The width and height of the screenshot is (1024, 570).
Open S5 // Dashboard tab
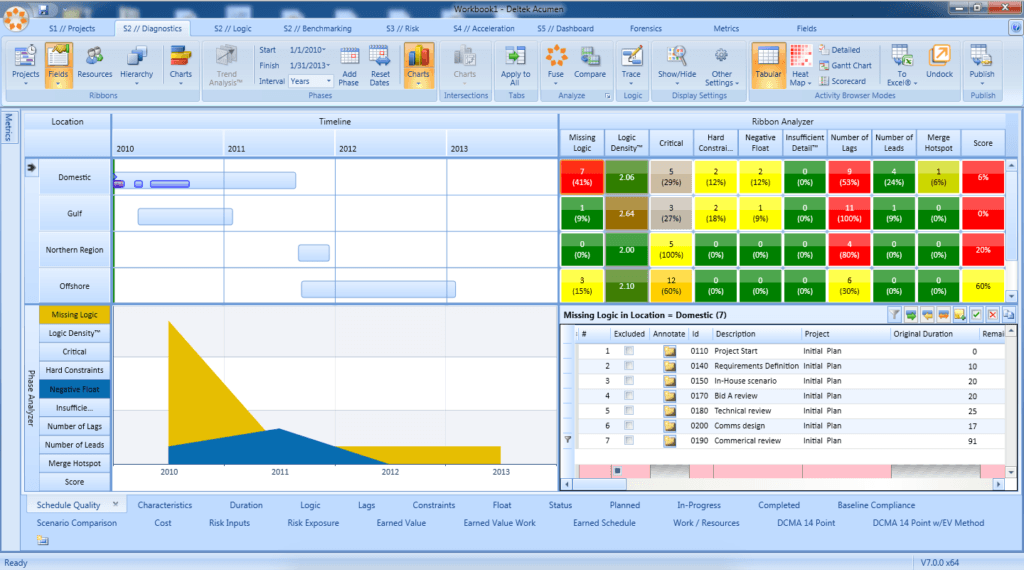[x=566, y=29]
